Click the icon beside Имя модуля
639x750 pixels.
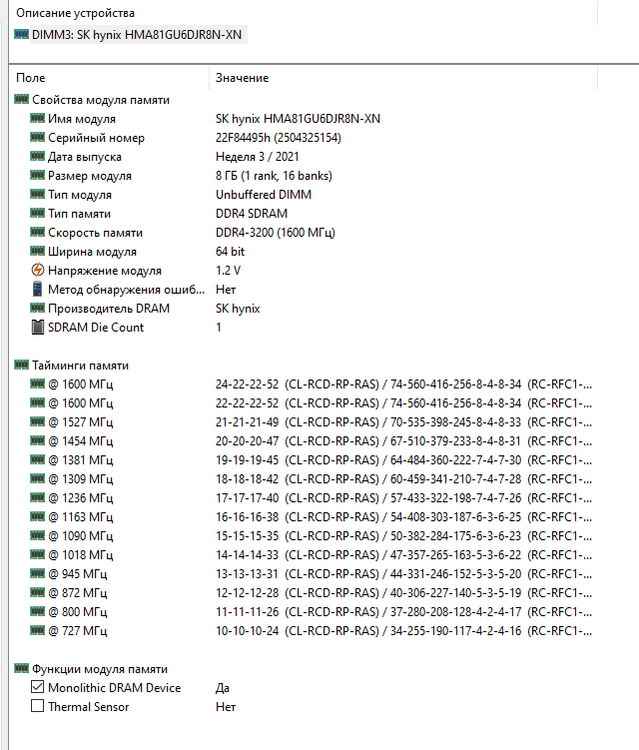37,118
